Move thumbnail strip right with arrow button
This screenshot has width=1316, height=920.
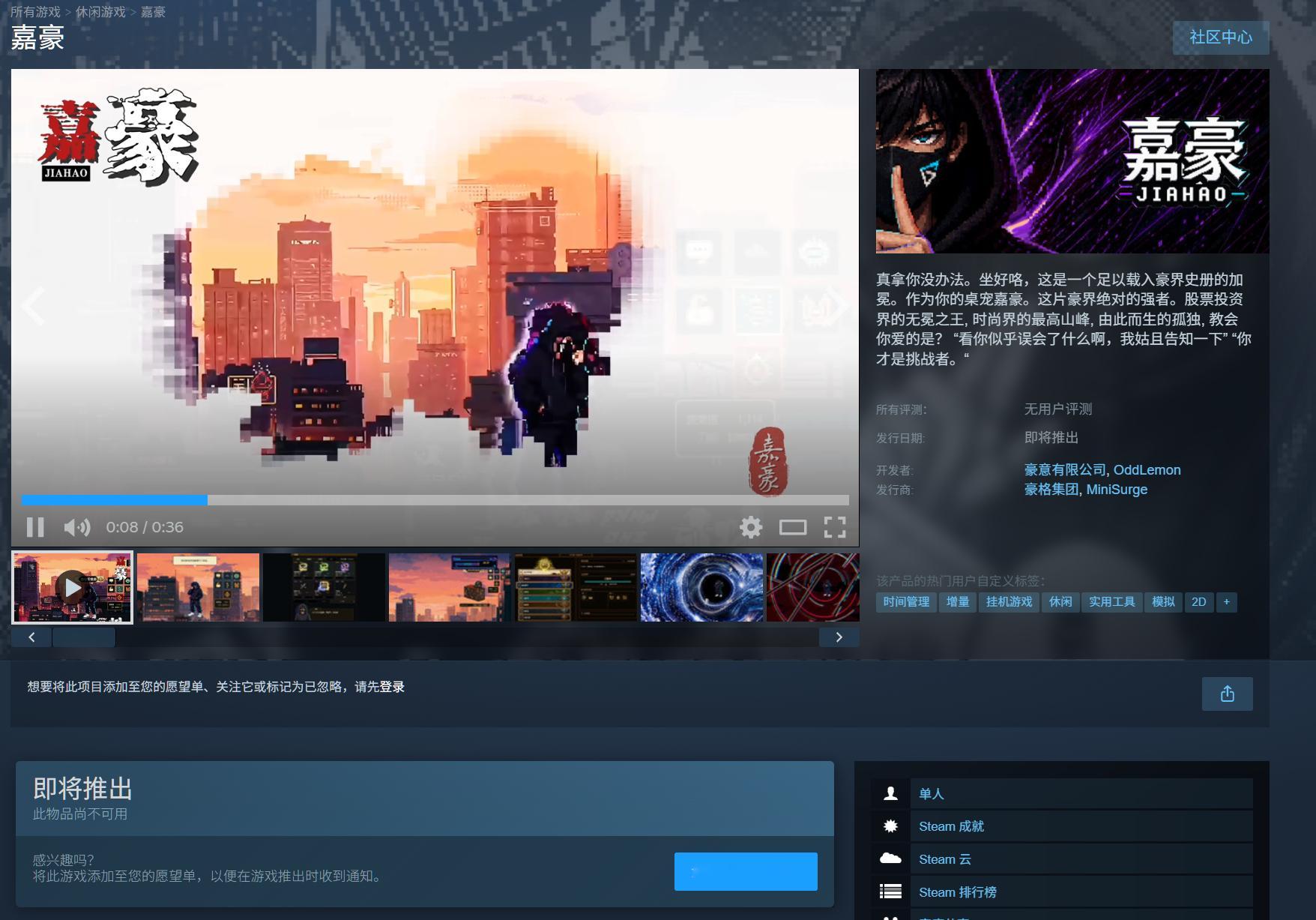point(839,637)
